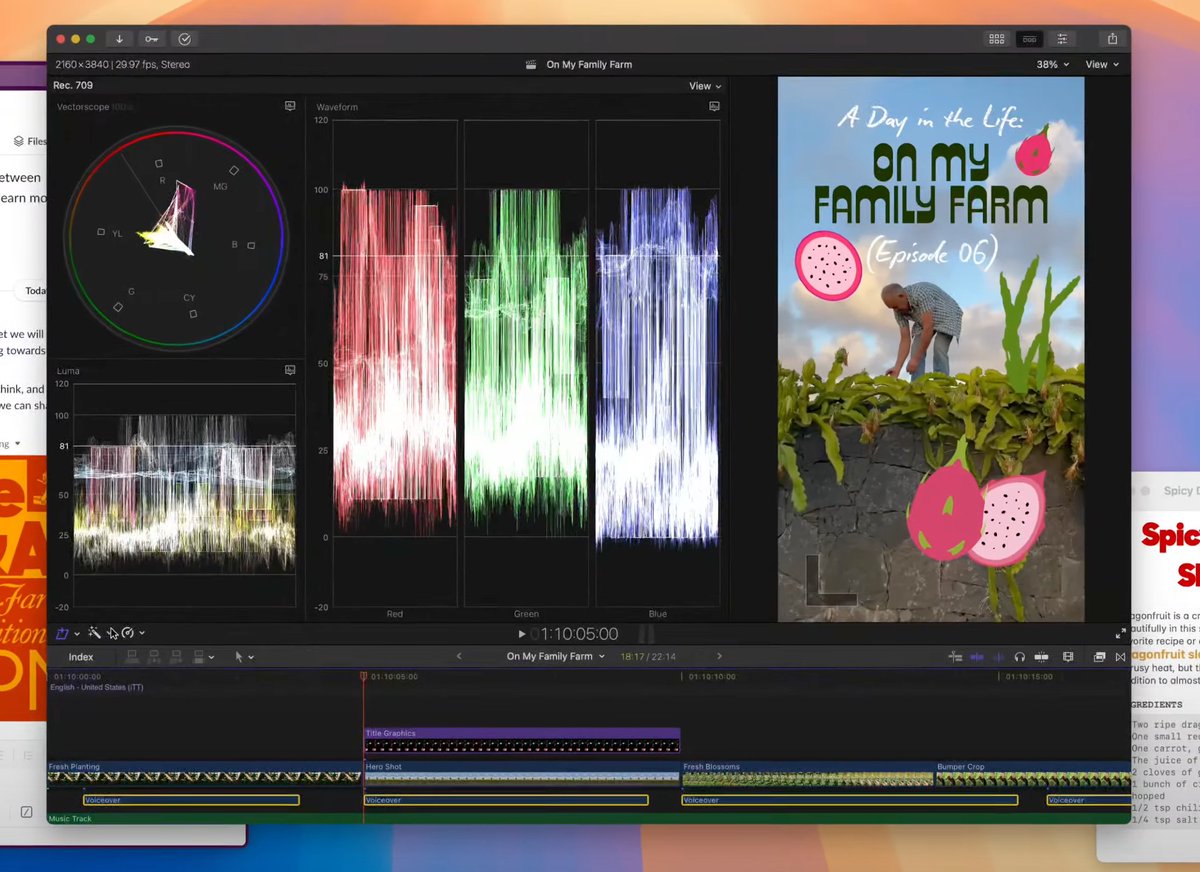Screen dimensions: 1200x872
Task: Open the On My Family Farm timeline dropdown
Action: tap(555, 657)
